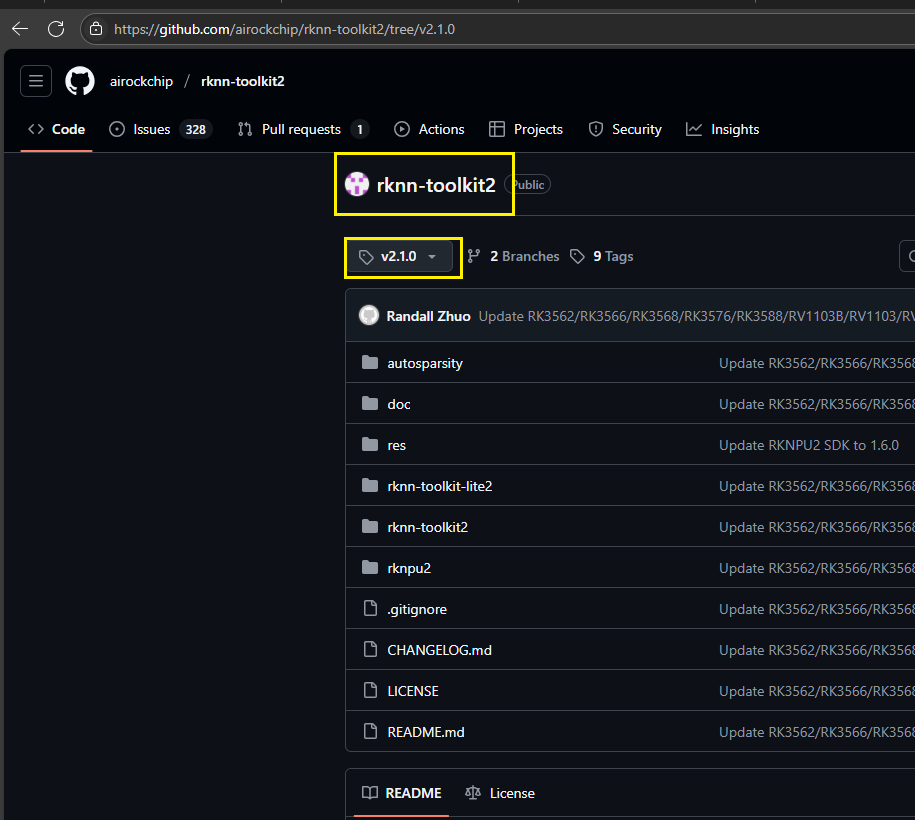Click the airockchip owner avatar
The image size is (915, 820).
point(357,184)
